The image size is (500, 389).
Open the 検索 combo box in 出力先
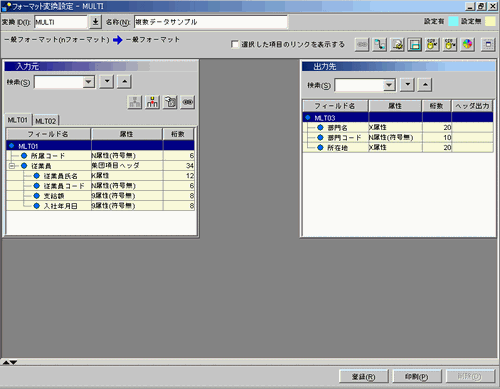coord(389,85)
